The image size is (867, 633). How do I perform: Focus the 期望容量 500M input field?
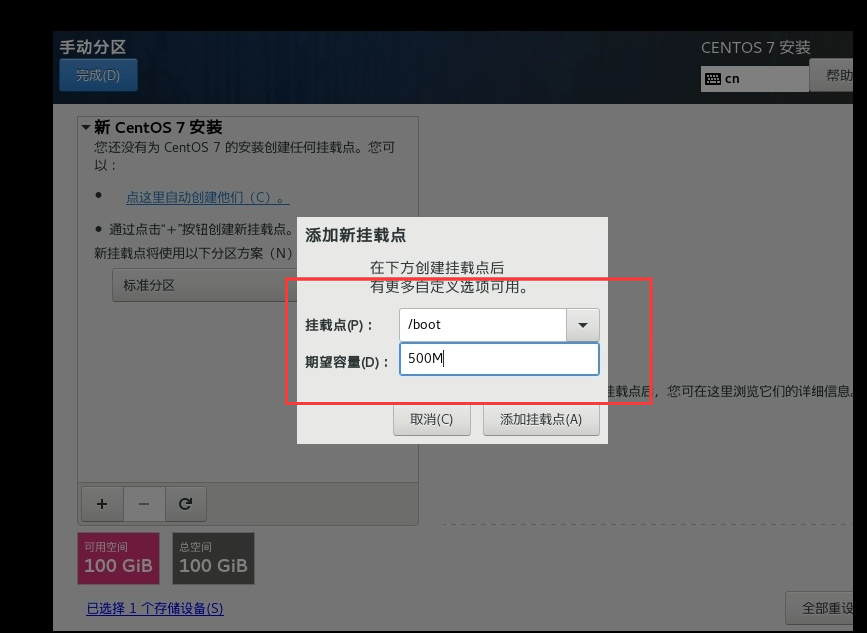click(x=499, y=359)
